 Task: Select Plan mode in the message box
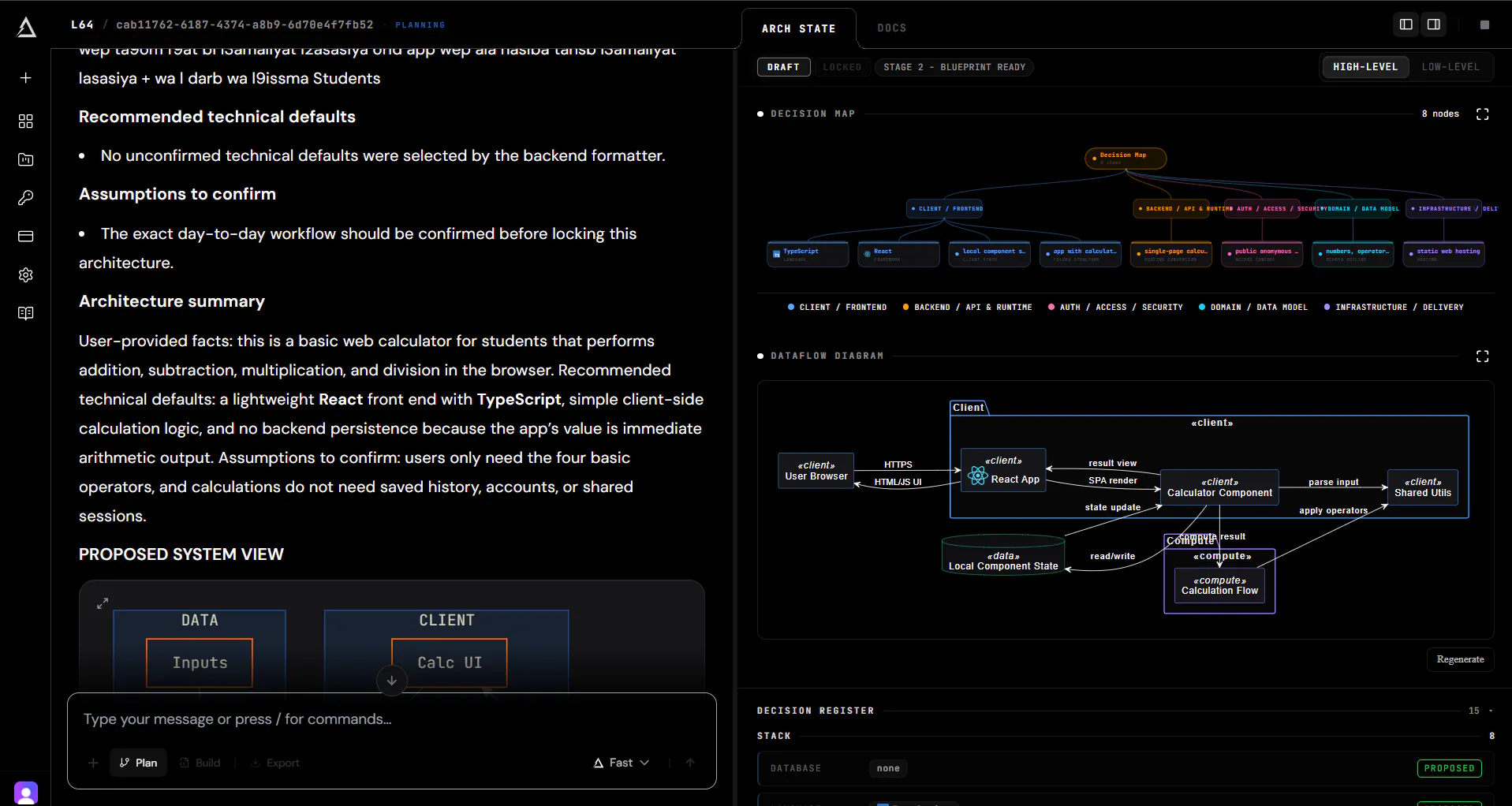coord(139,763)
